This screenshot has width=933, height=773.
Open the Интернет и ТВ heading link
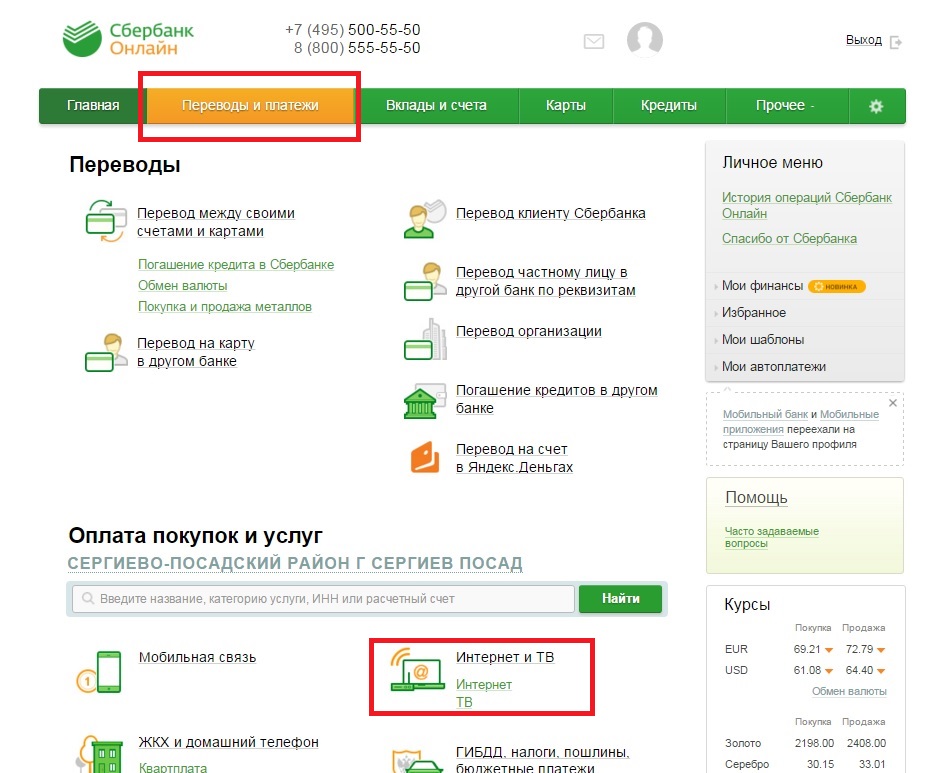(x=505, y=658)
